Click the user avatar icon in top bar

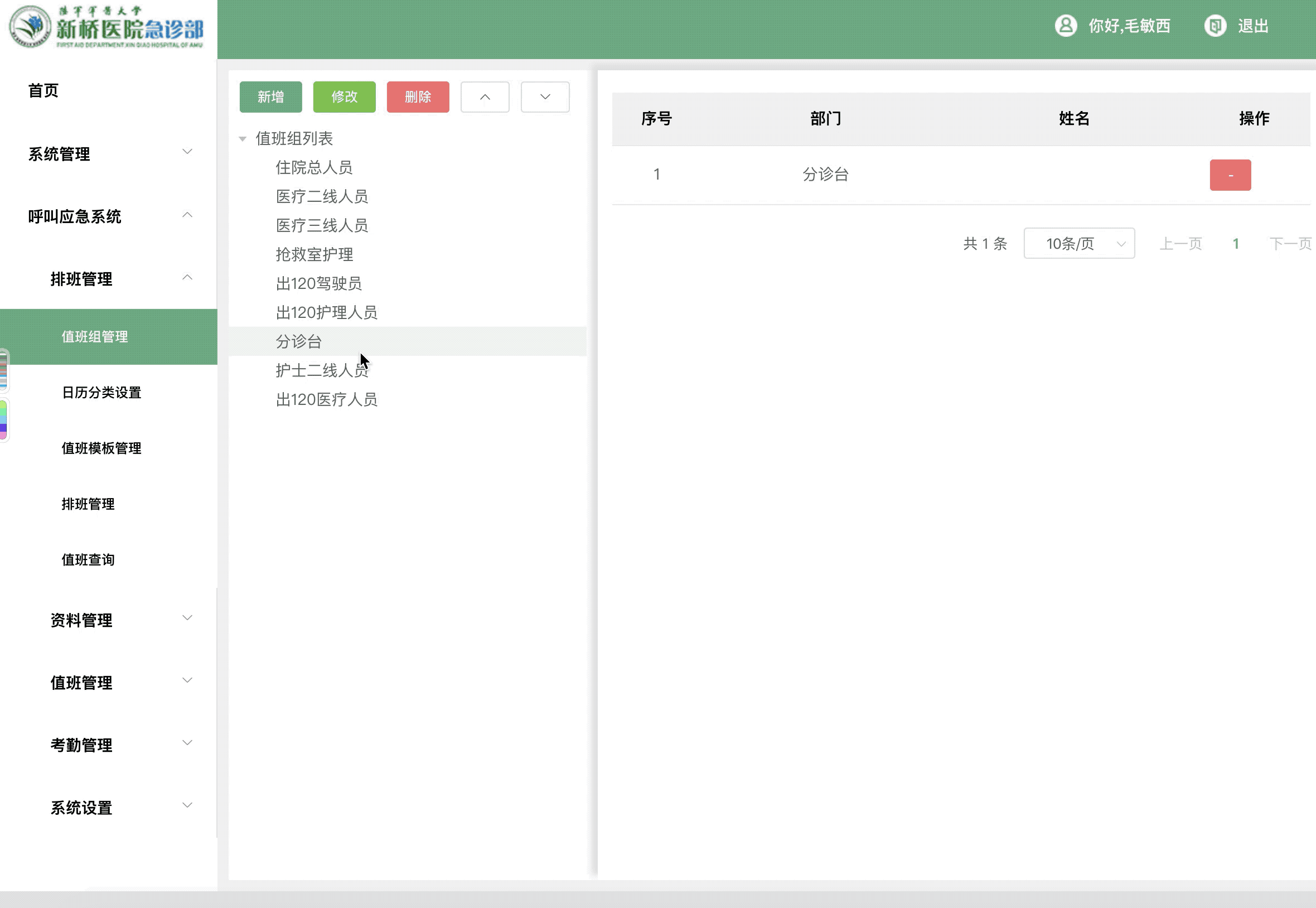[1066, 25]
